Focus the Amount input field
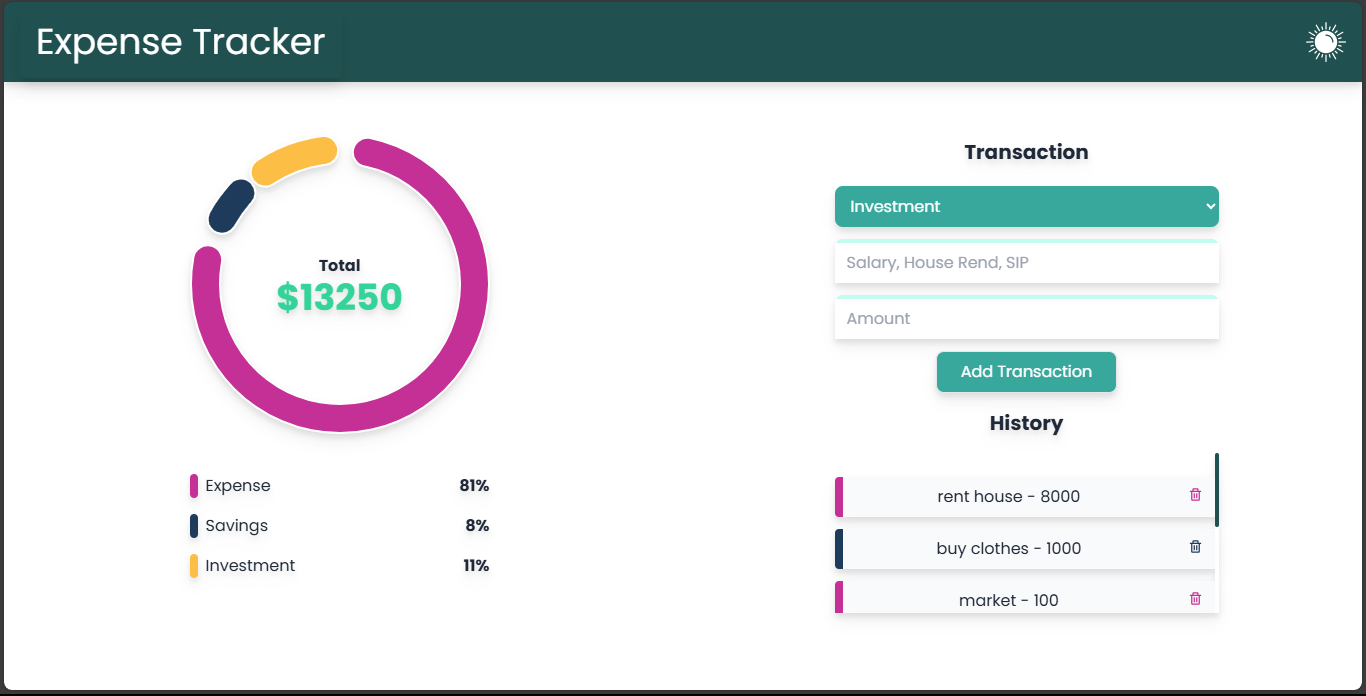The height and width of the screenshot is (696, 1366). [x=1026, y=318]
